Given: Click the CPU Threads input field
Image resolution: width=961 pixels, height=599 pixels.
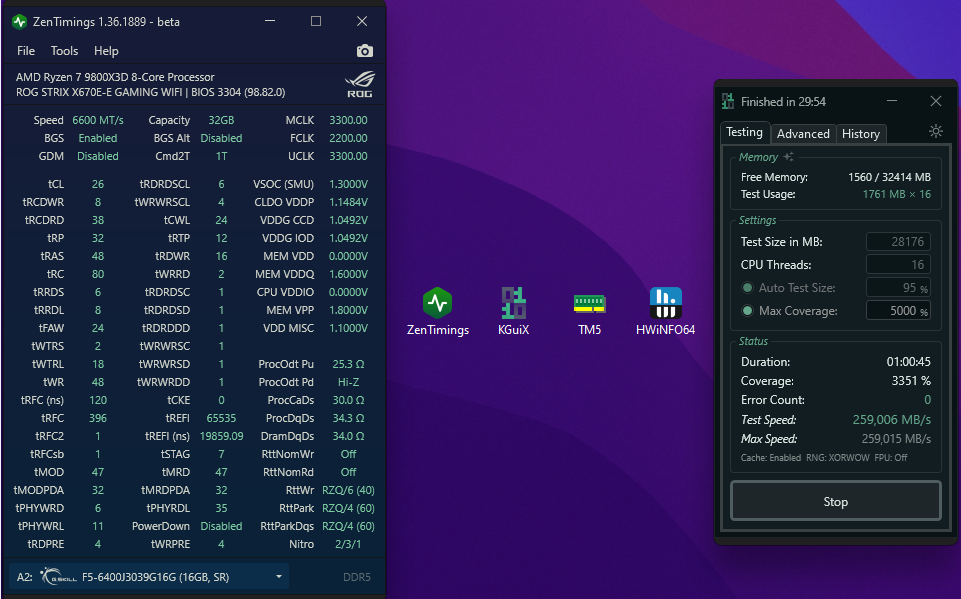Looking at the screenshot, I should 898,264.
